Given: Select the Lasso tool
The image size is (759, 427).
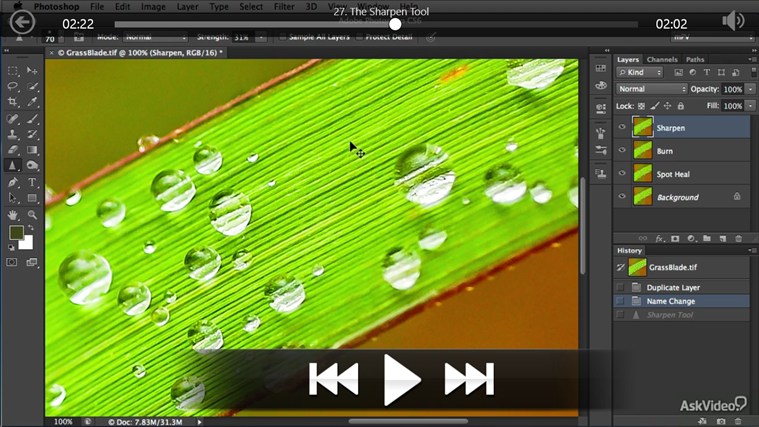Looking at the screenshot, I should click(x=13, y=87).
